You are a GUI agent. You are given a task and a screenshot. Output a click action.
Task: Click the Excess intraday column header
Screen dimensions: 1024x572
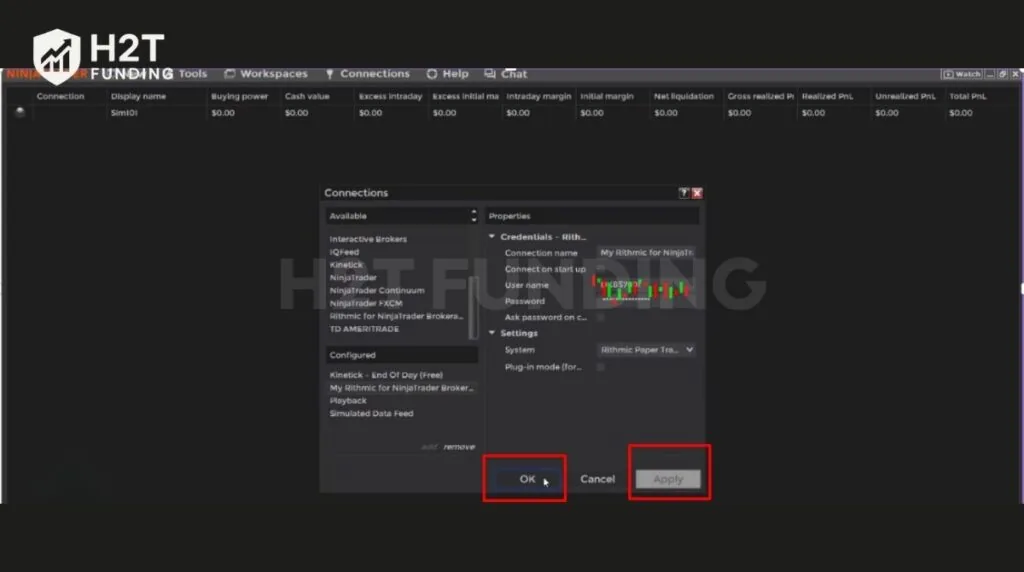[391, 96]
